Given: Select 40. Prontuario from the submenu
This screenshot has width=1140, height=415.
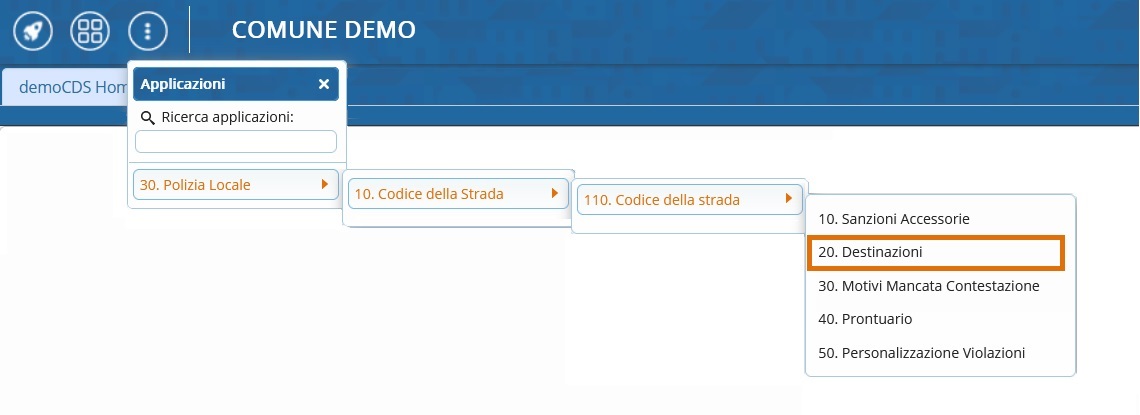Looking at the screenshot, I should pyautogui.click(x=865, y=319).
